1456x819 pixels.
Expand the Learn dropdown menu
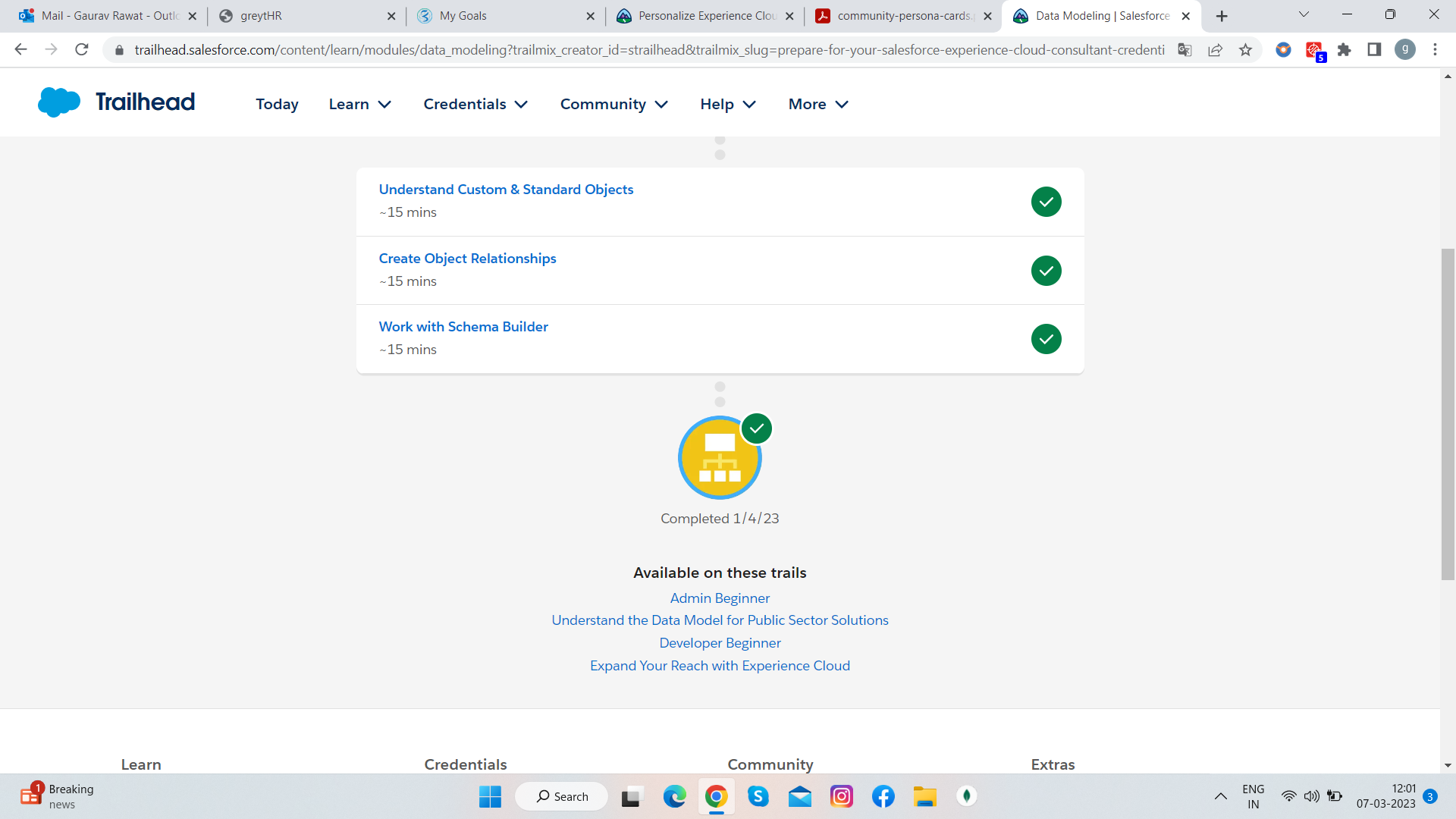point(360,104)
